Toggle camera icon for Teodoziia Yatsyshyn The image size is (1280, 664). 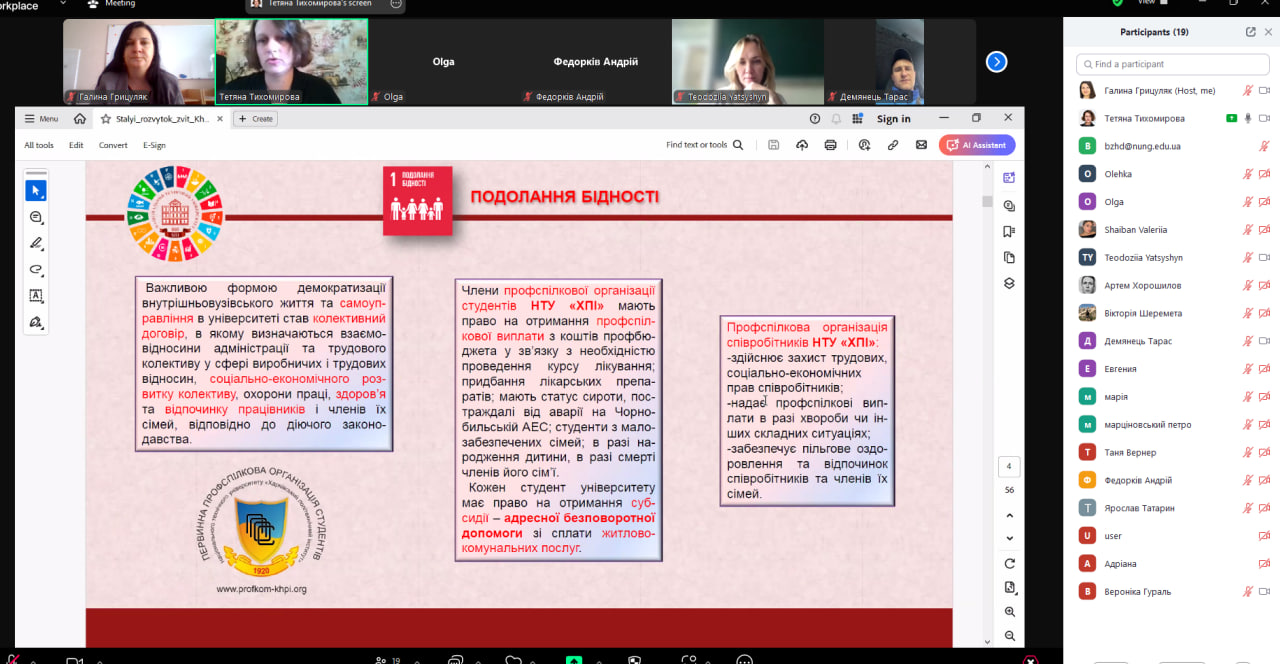click(1264, 257)
